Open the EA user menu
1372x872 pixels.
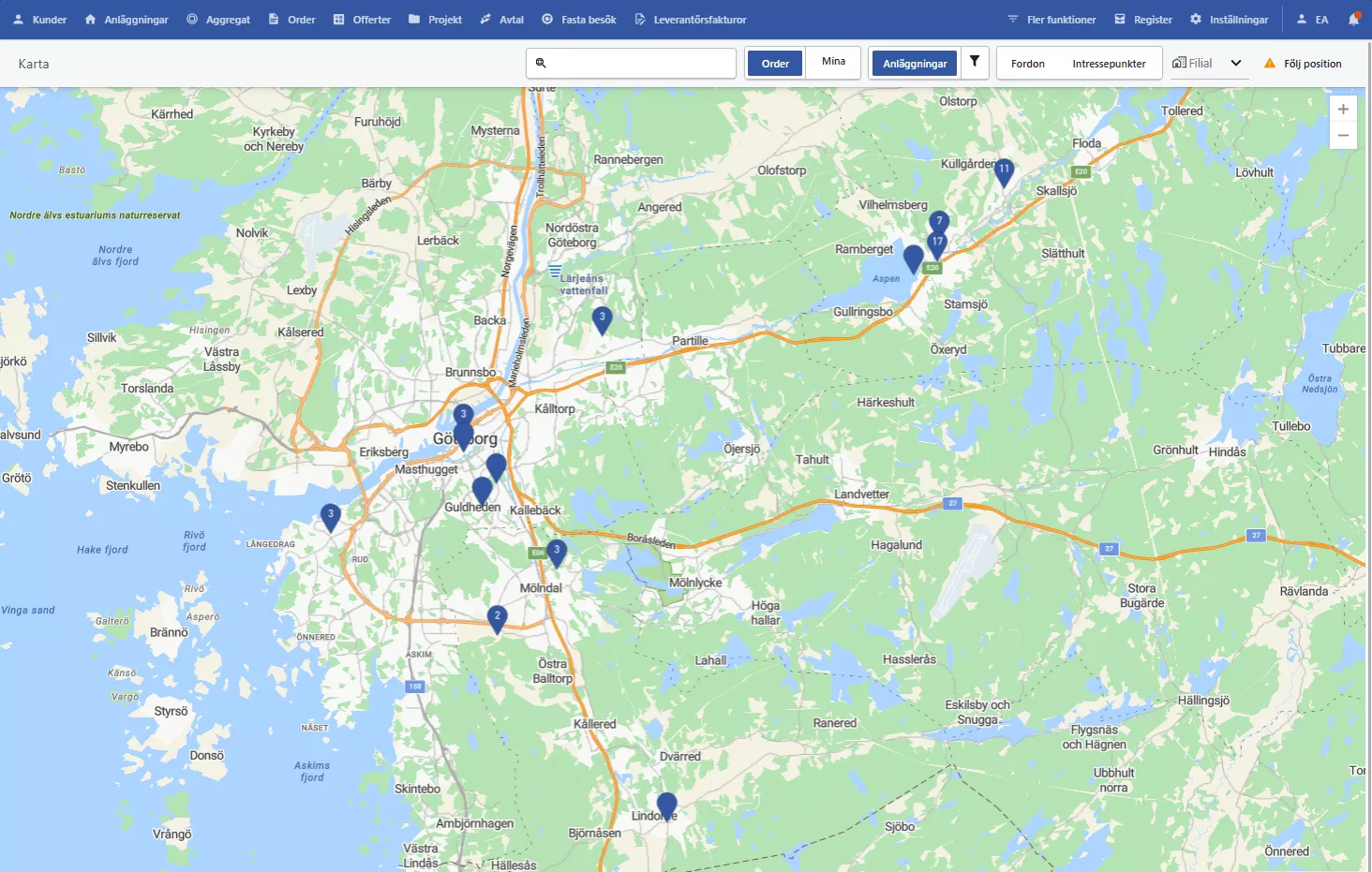(1312, 20)
